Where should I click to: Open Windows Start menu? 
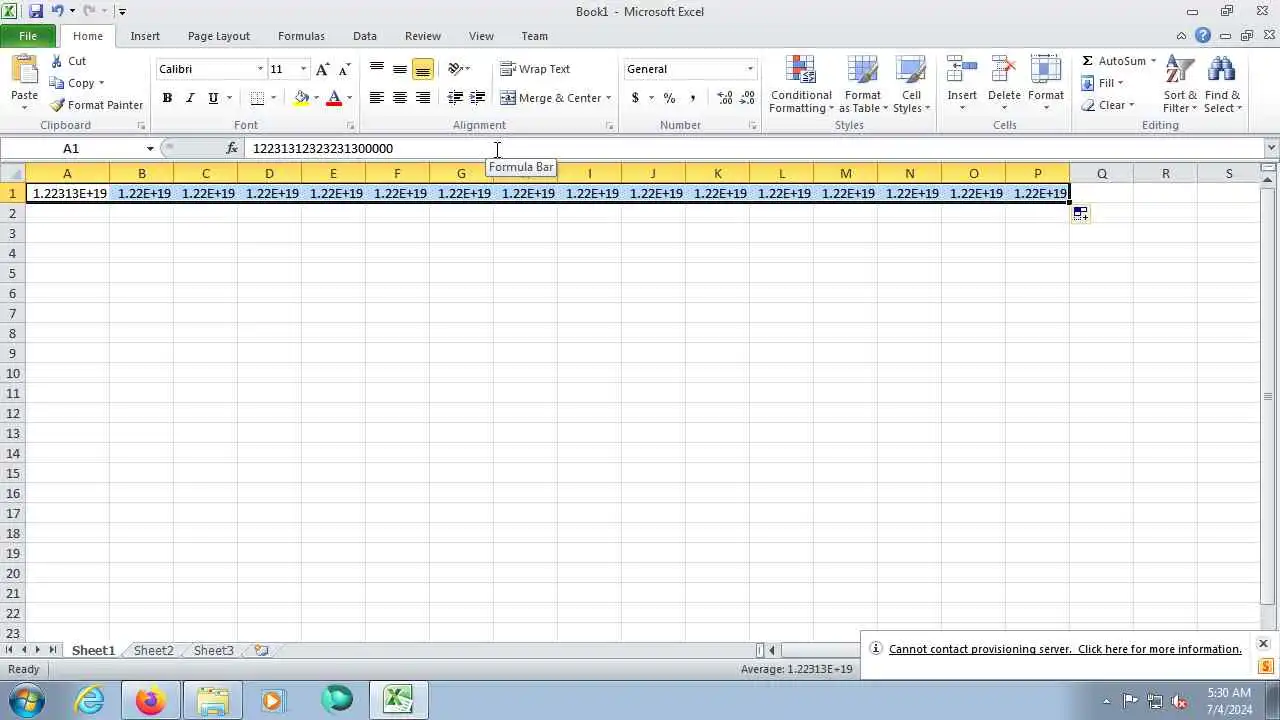tap(27, 700)
